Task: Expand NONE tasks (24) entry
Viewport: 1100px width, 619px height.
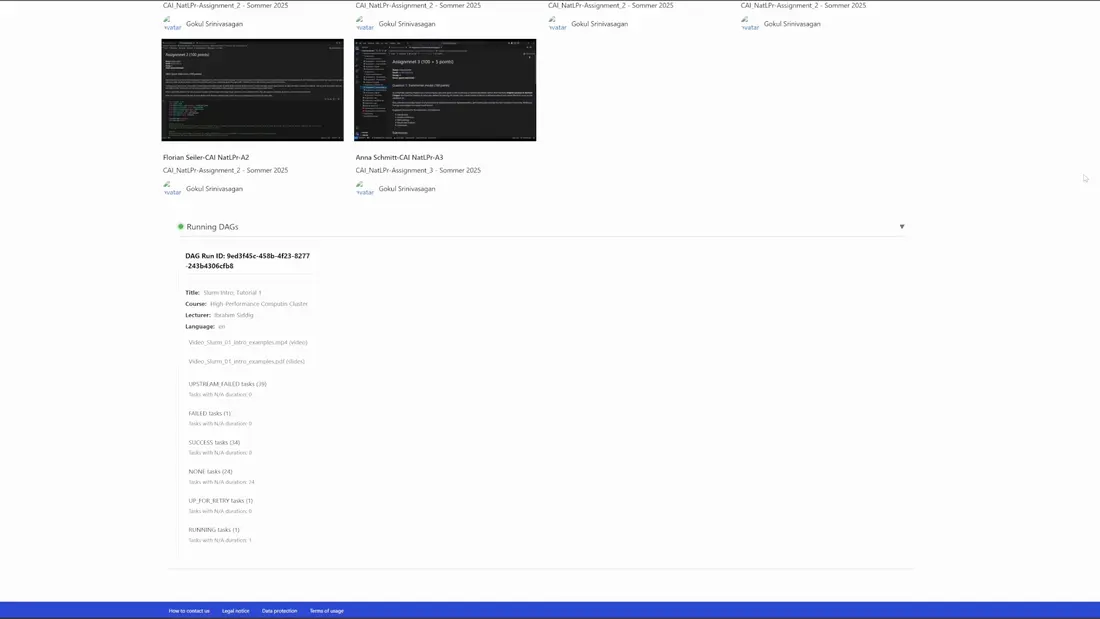Action: pyautogui.click(x=210, y=472)
